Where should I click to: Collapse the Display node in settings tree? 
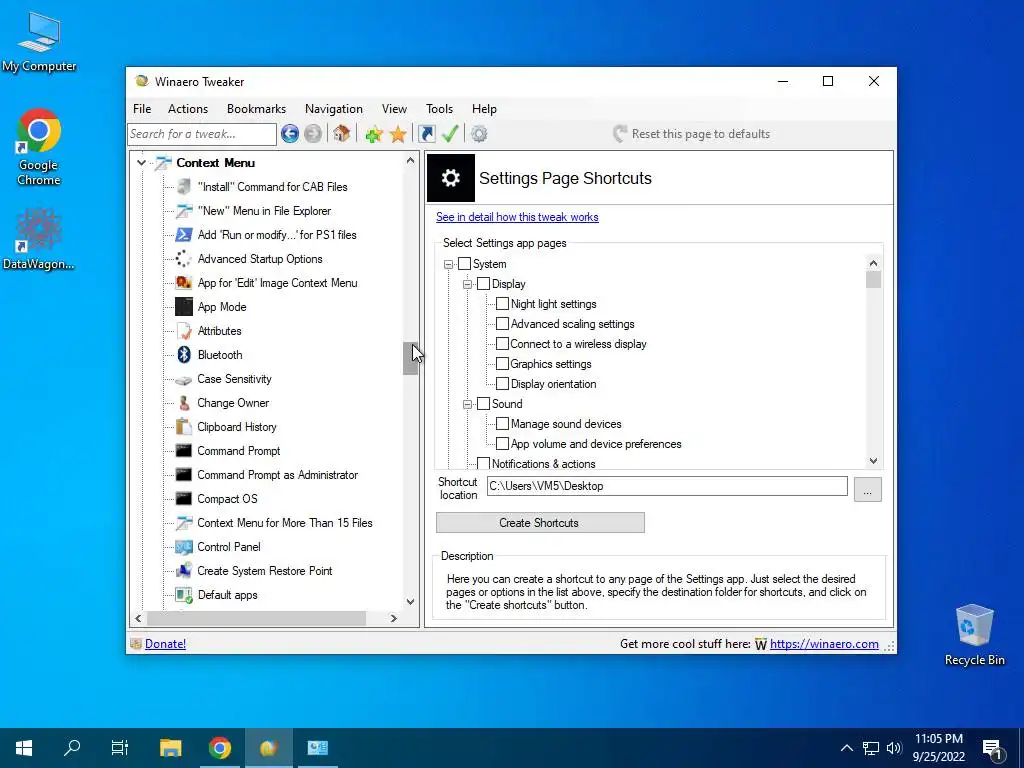pos(468,284)
